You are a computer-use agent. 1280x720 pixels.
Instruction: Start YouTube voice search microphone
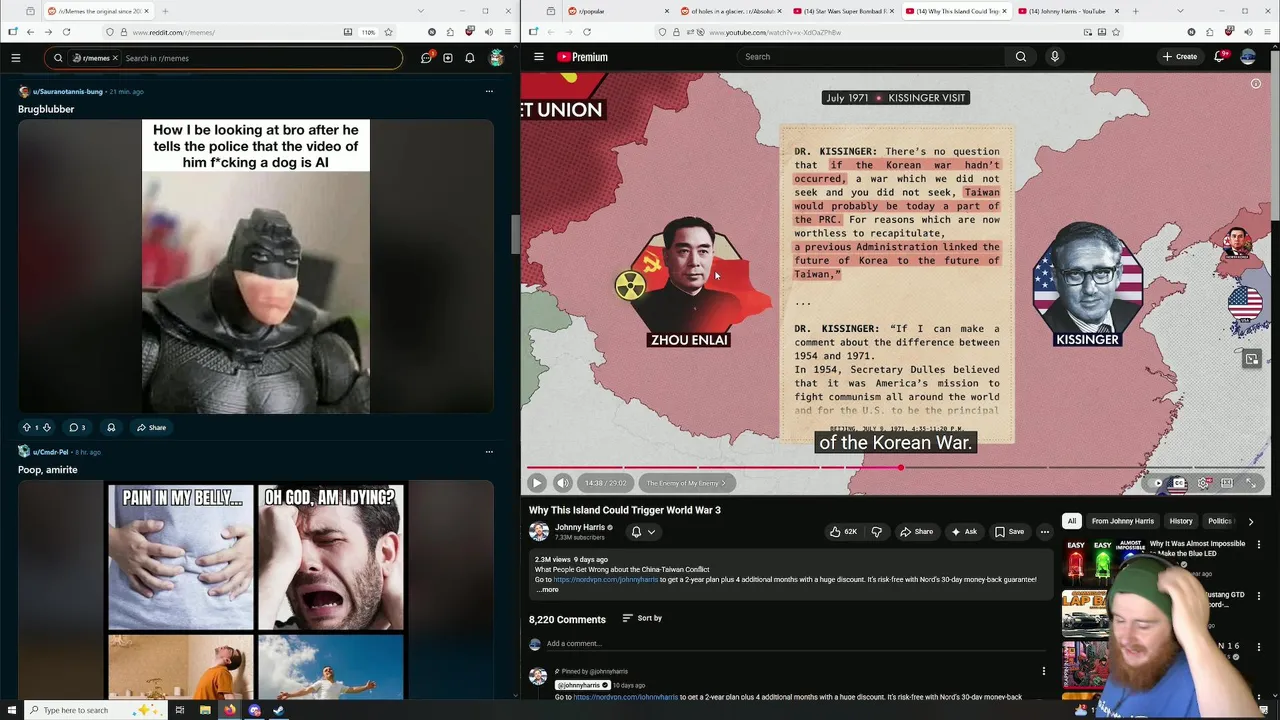click(1054, 57)
